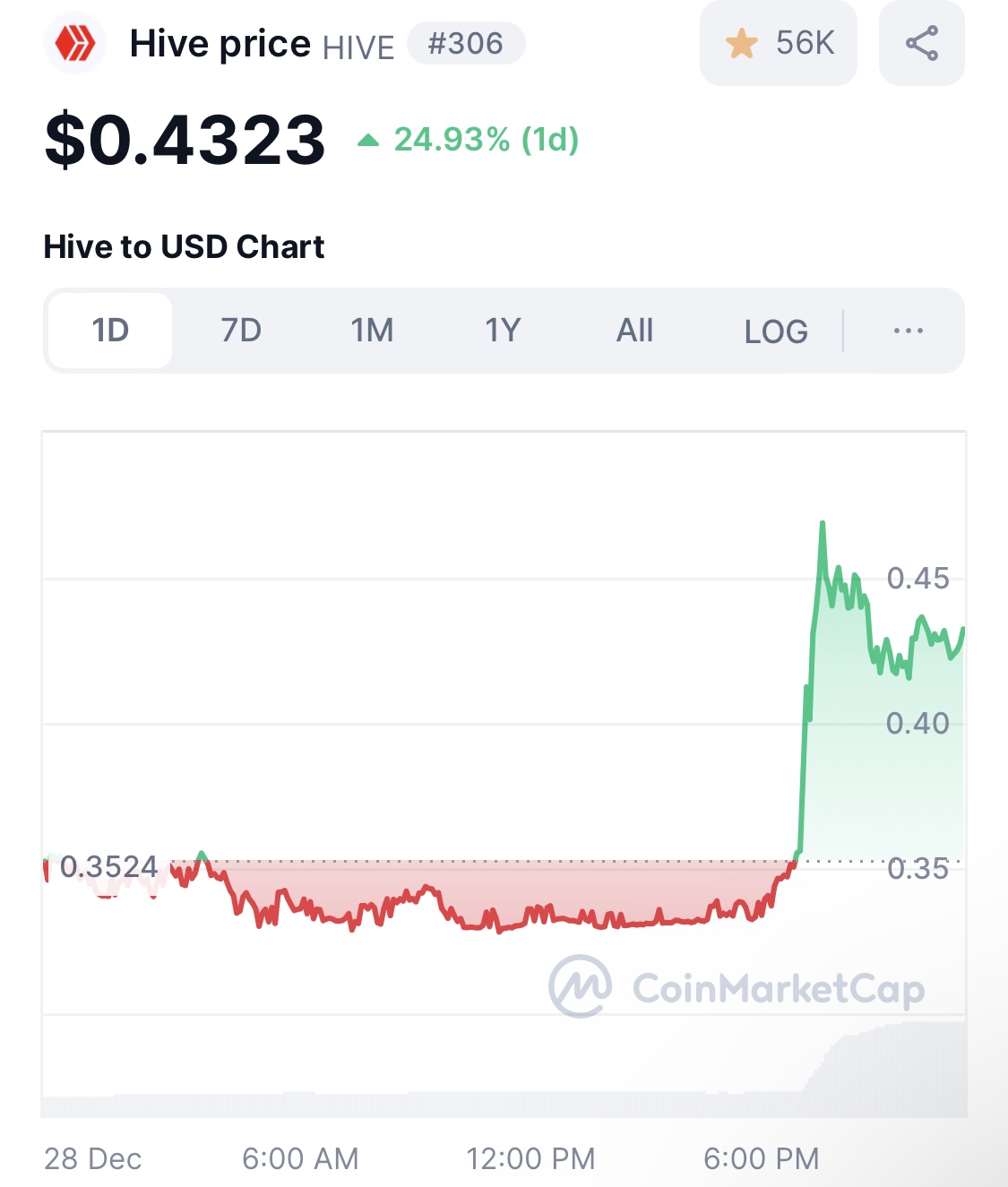Switch chart to 1M range
This screenshot has width=1008, height=1187.
click(372, 331)
